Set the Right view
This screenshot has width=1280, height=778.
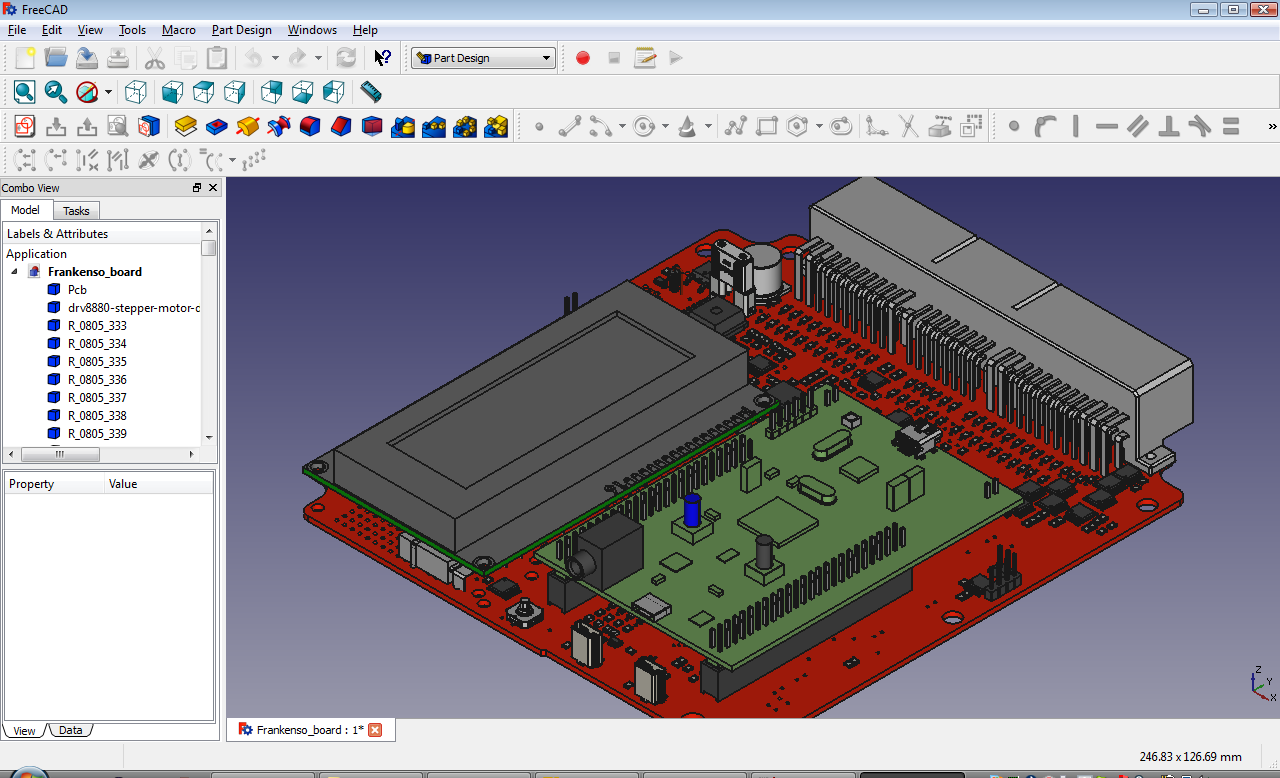(x=234, y=92)
